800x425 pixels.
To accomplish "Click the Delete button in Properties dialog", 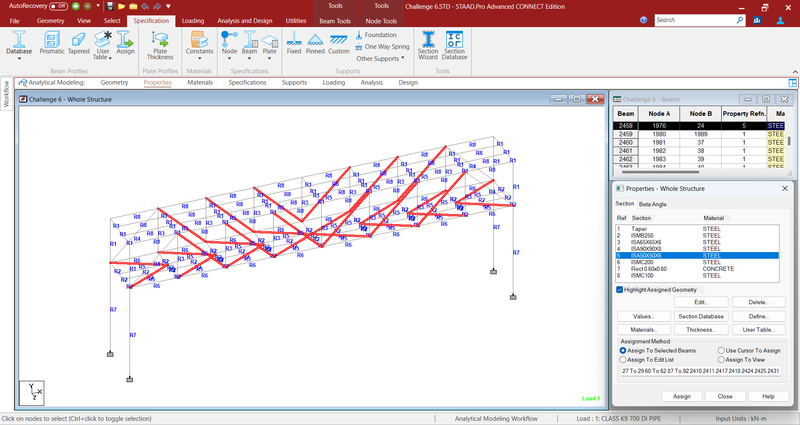I will (759, 303).
